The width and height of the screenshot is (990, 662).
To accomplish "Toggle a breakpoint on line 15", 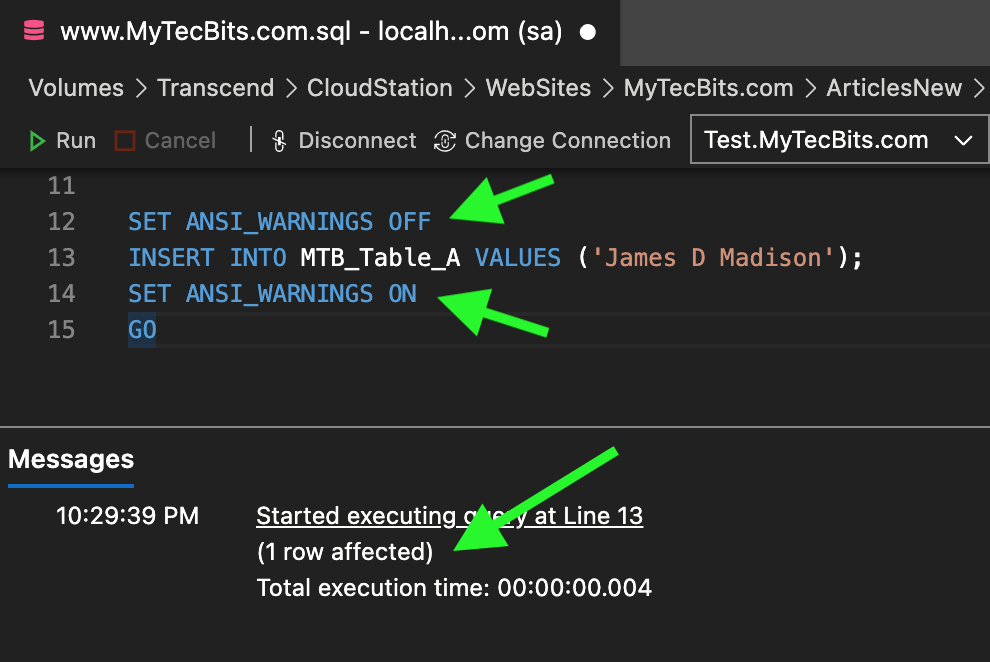I will click(x=30, y=329).
